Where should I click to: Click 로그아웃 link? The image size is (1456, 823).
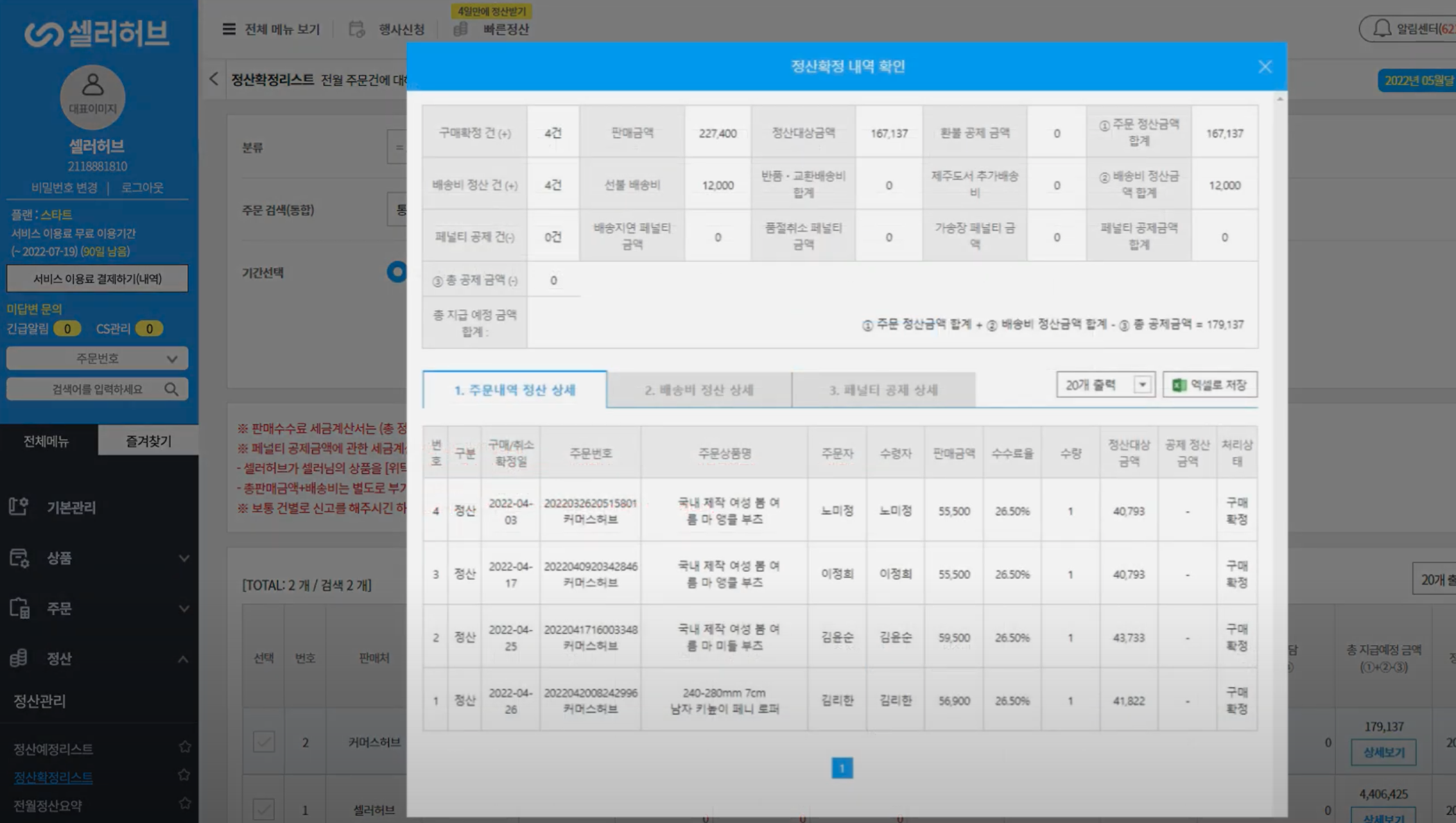click(x=142, y=187)
